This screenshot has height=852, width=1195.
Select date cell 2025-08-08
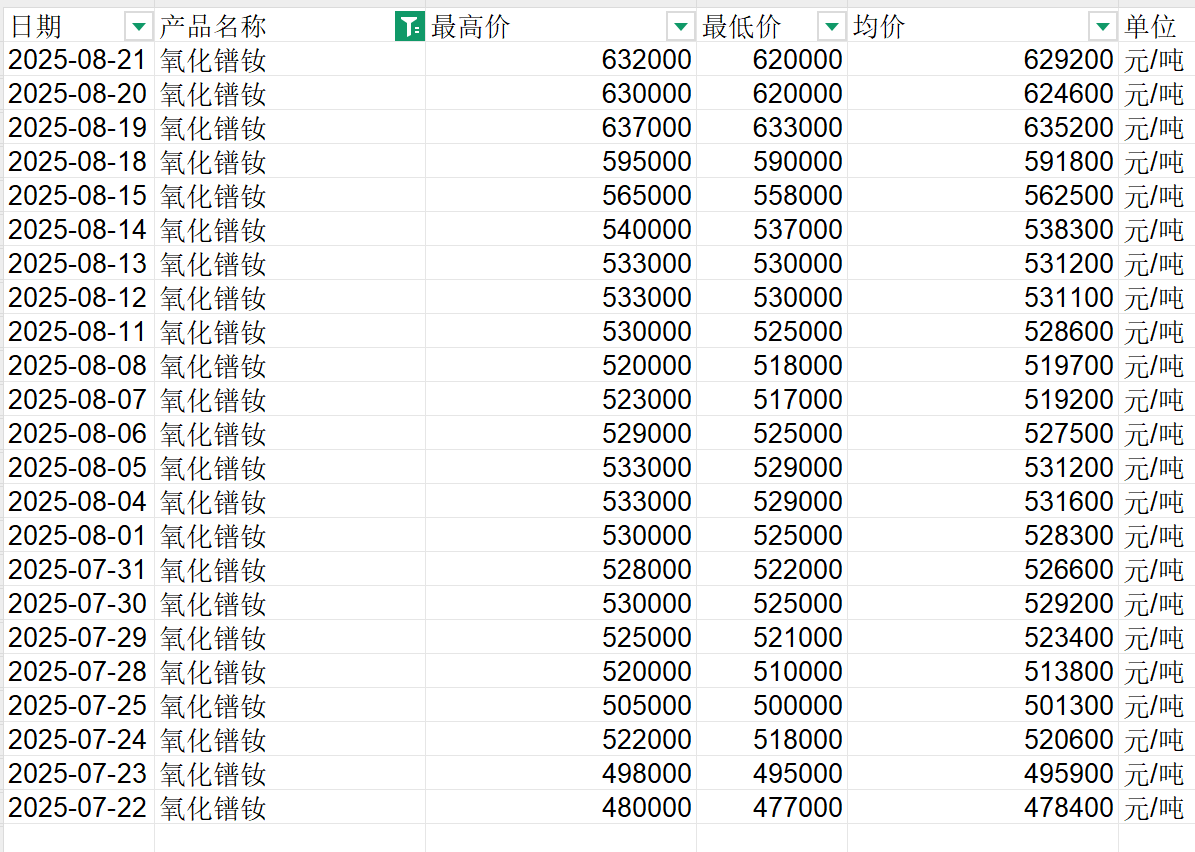pos(78,365)
